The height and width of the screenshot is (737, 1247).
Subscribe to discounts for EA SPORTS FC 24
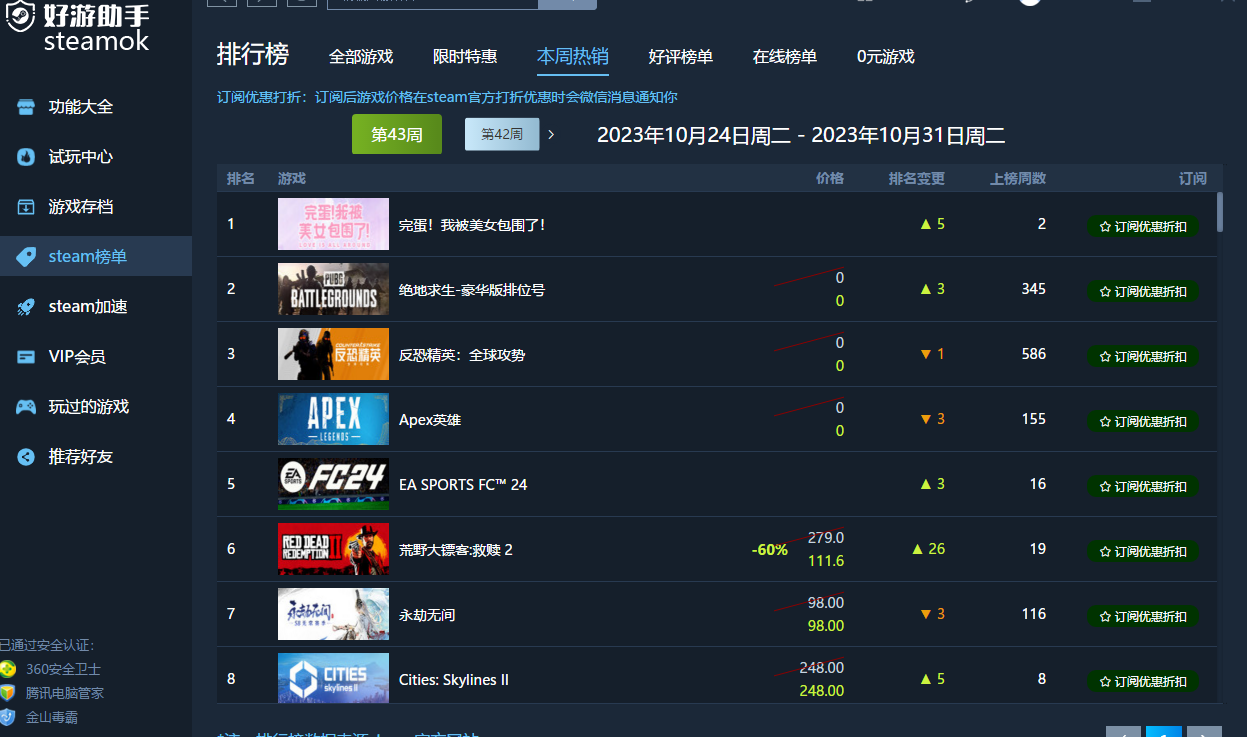(1143, 487)
